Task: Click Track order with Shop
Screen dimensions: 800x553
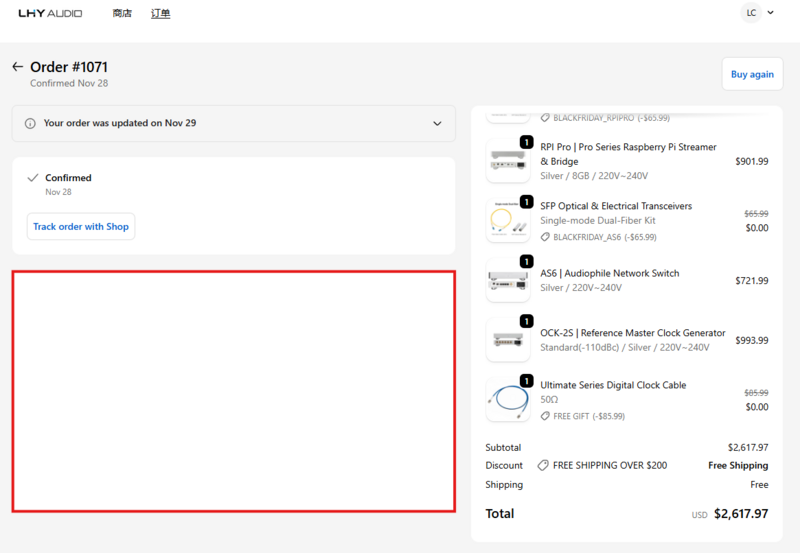Action: [80, 227]
